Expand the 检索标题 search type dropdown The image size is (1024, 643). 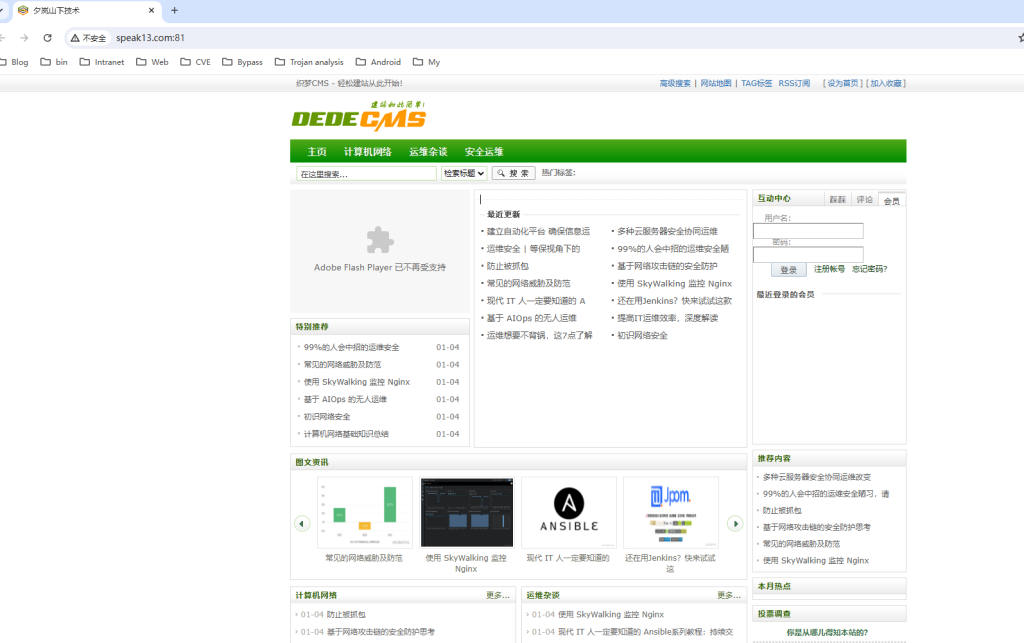coord(464,173)
